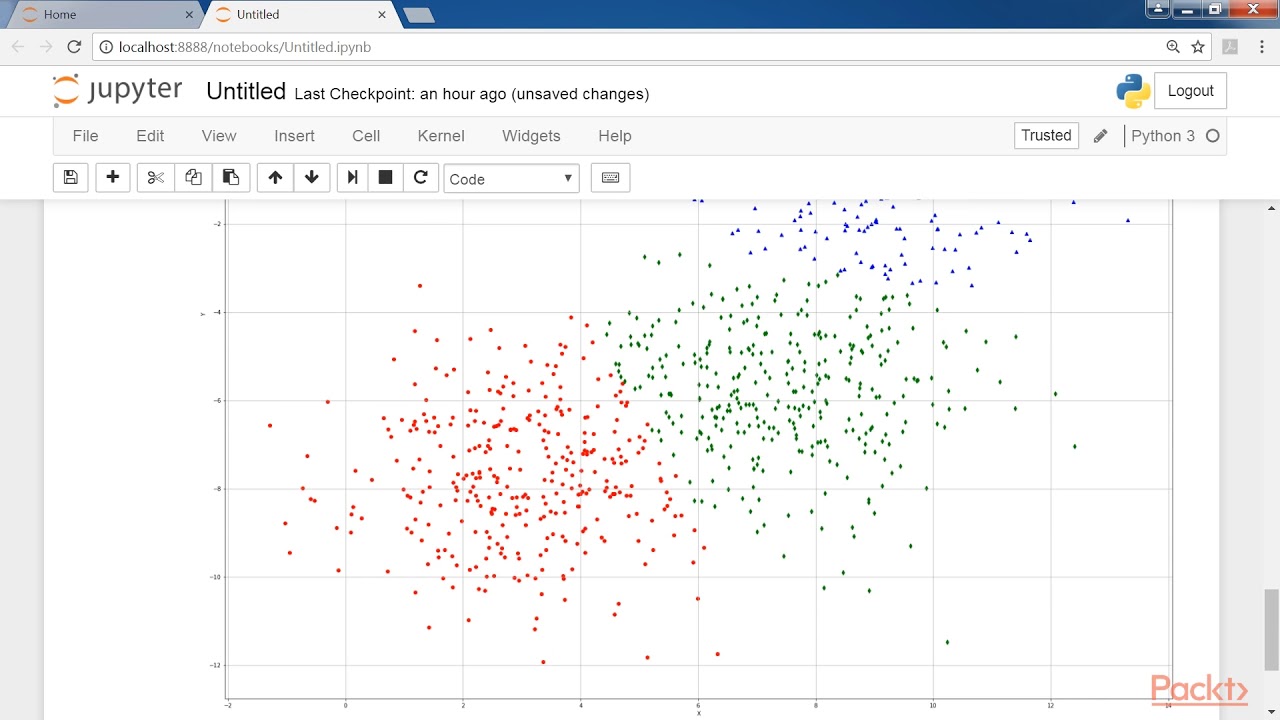The height and width of the screenshot is (720, 1280).
Task: Open the Widgets menu
Action: coord(531,136)
